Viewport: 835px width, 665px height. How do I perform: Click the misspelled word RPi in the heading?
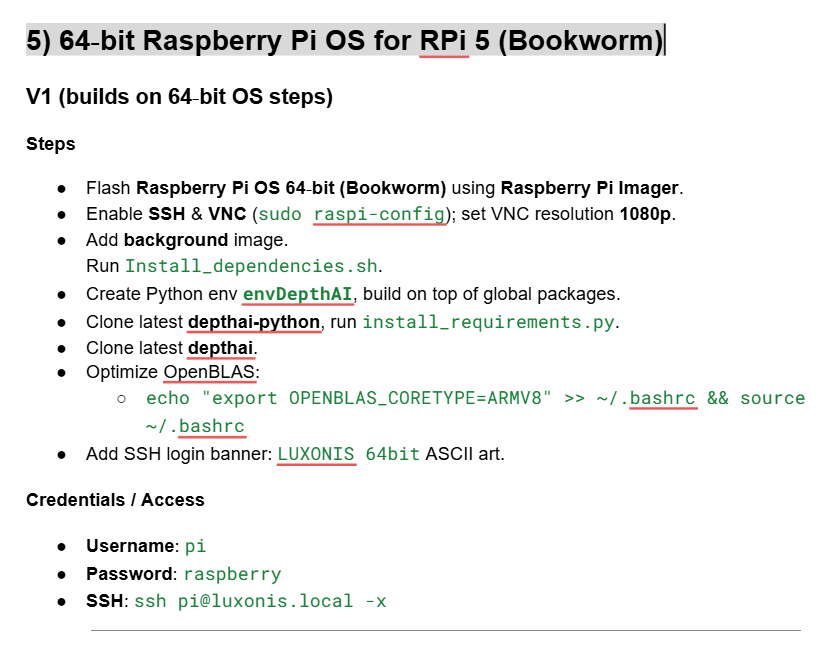coord(444,41)
